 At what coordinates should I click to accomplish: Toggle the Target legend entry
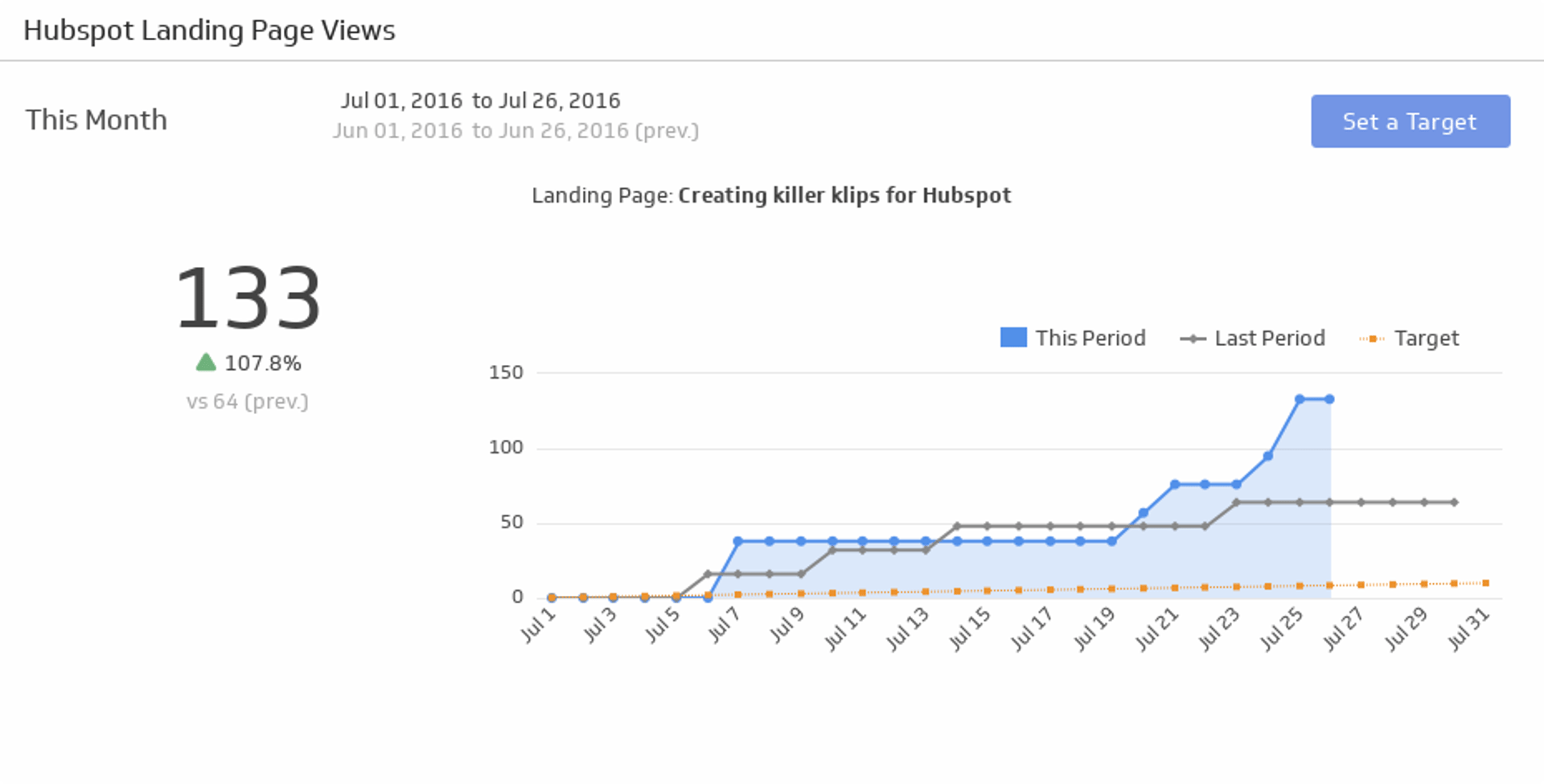click(x=1409, y=339)
